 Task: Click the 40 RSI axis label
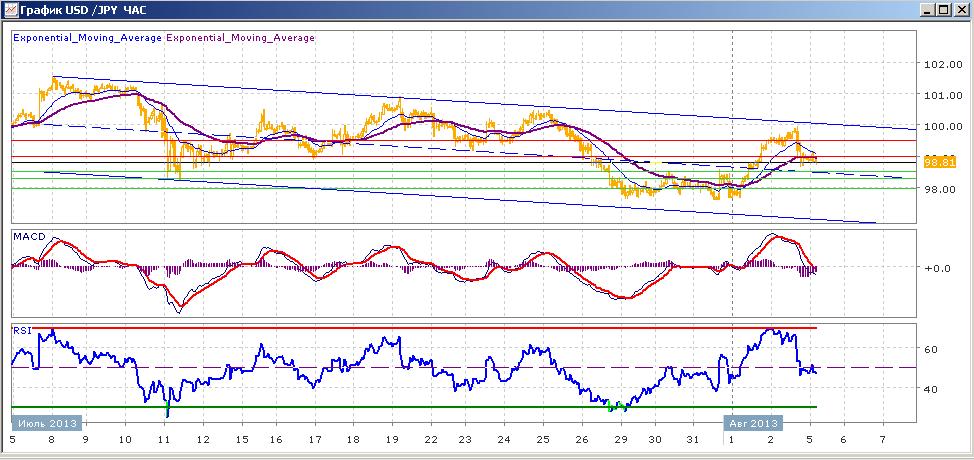point(931,389)
